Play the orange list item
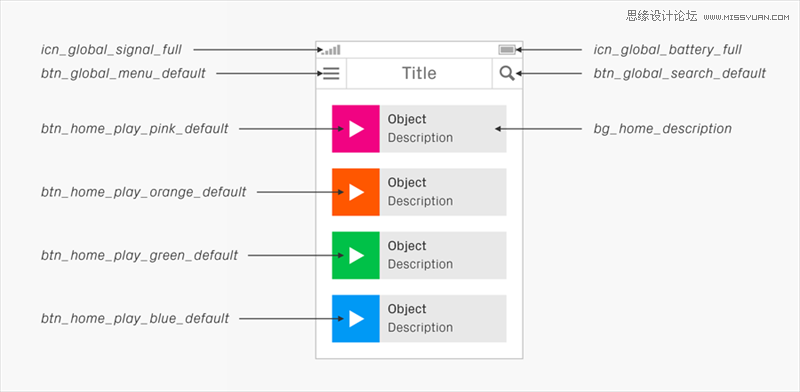Image resolution: width=800 pixels, height=392 pixels. (x=356, y=192)
